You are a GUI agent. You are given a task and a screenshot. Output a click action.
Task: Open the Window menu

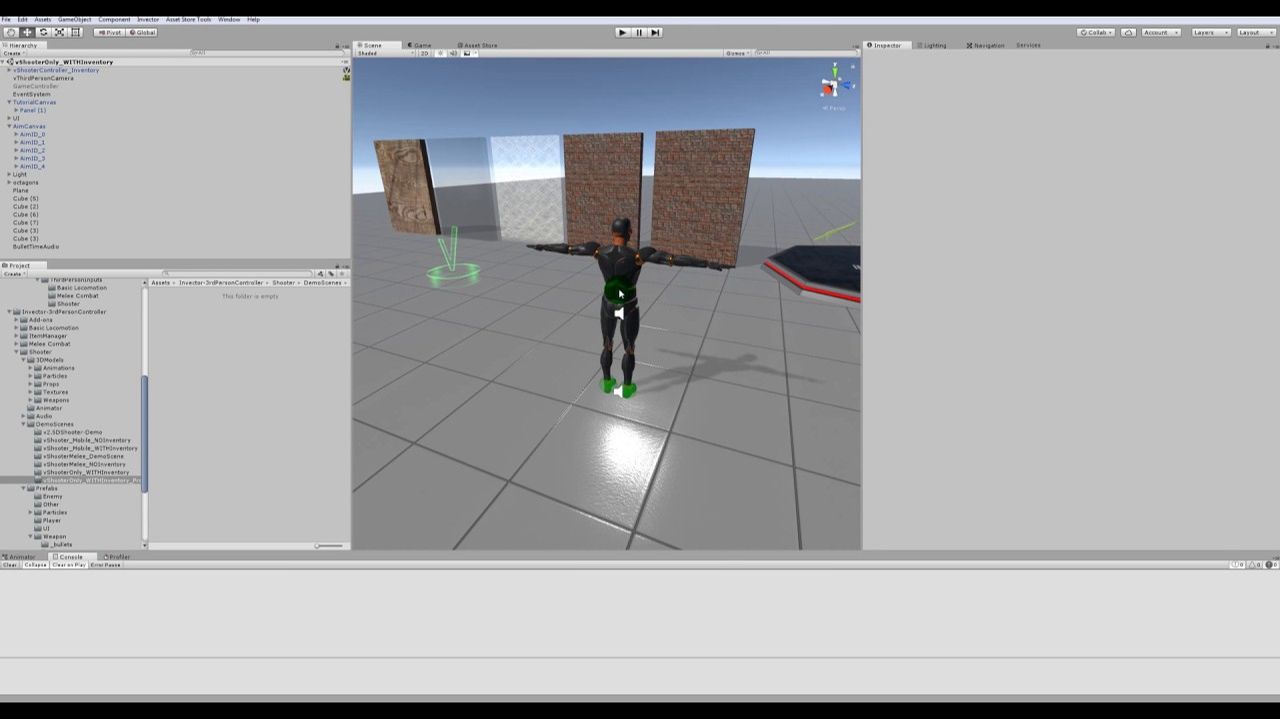[229, 19]
